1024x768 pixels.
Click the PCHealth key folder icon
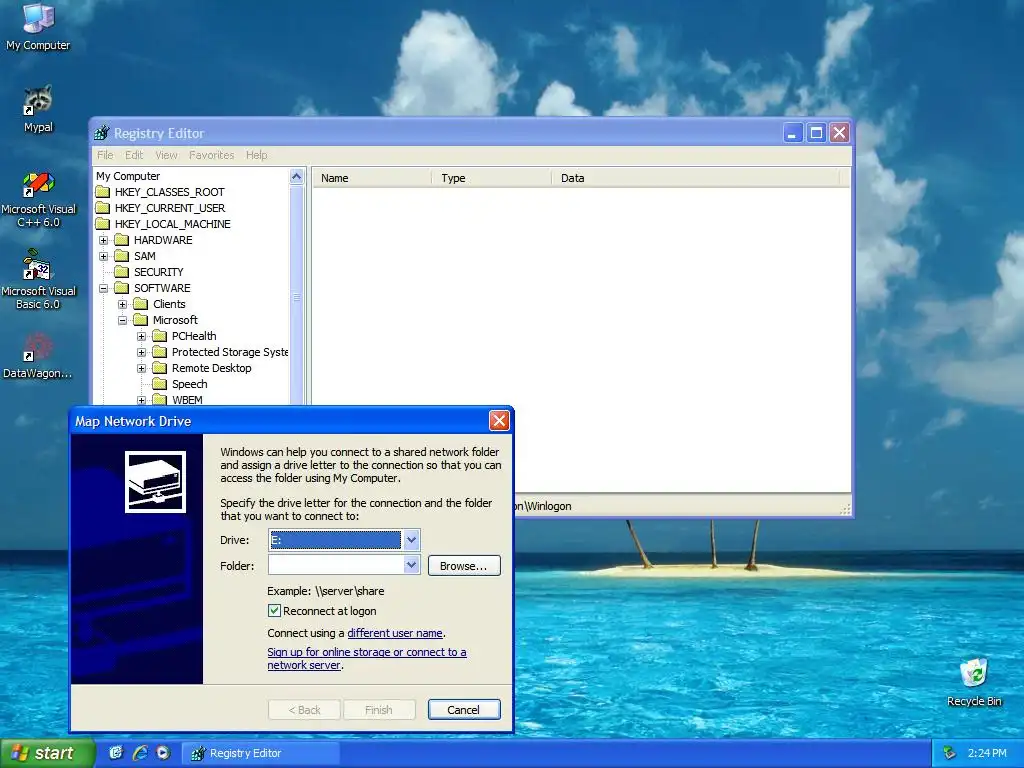point(159,336)
